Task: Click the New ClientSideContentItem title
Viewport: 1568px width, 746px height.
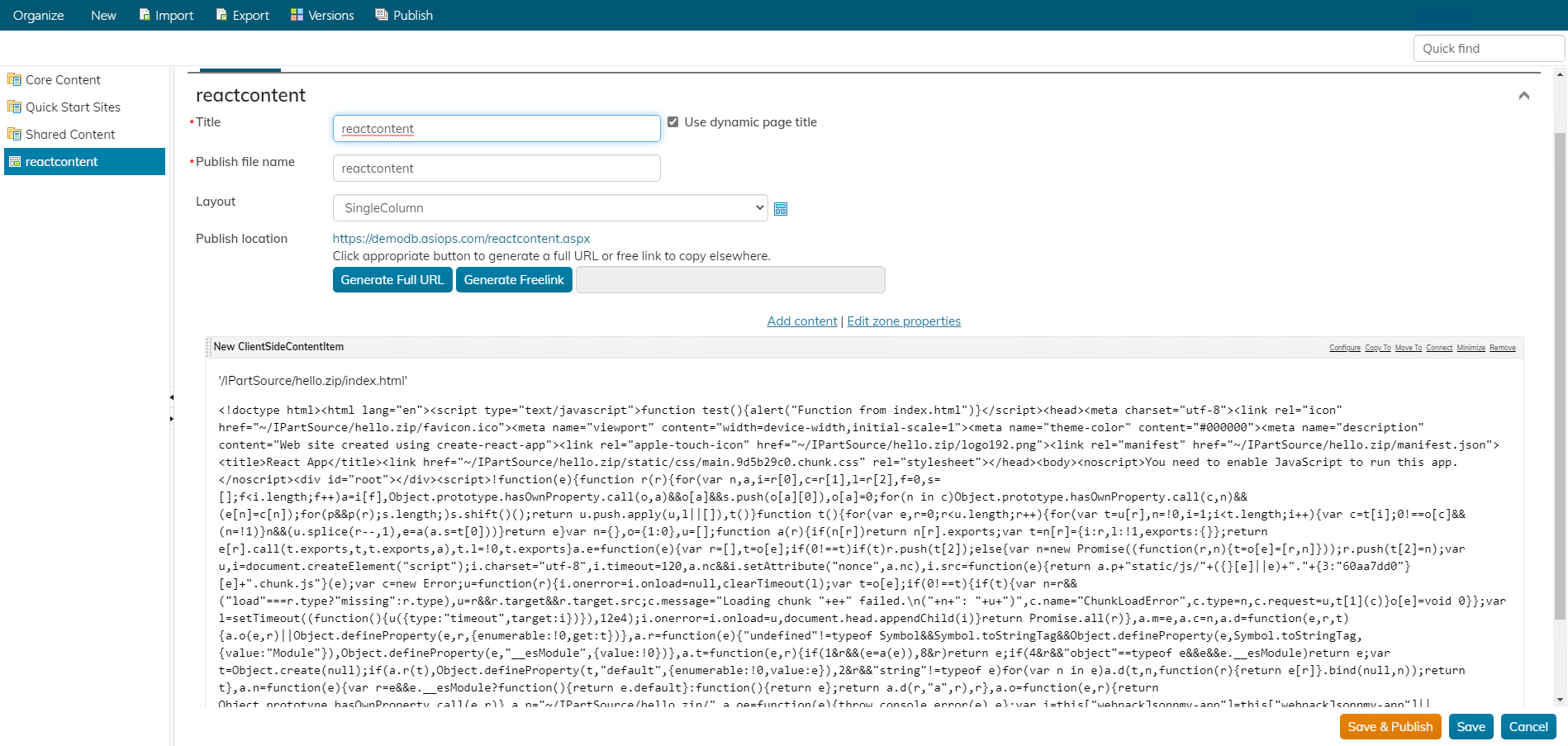Action: click(x=278, y=346)
